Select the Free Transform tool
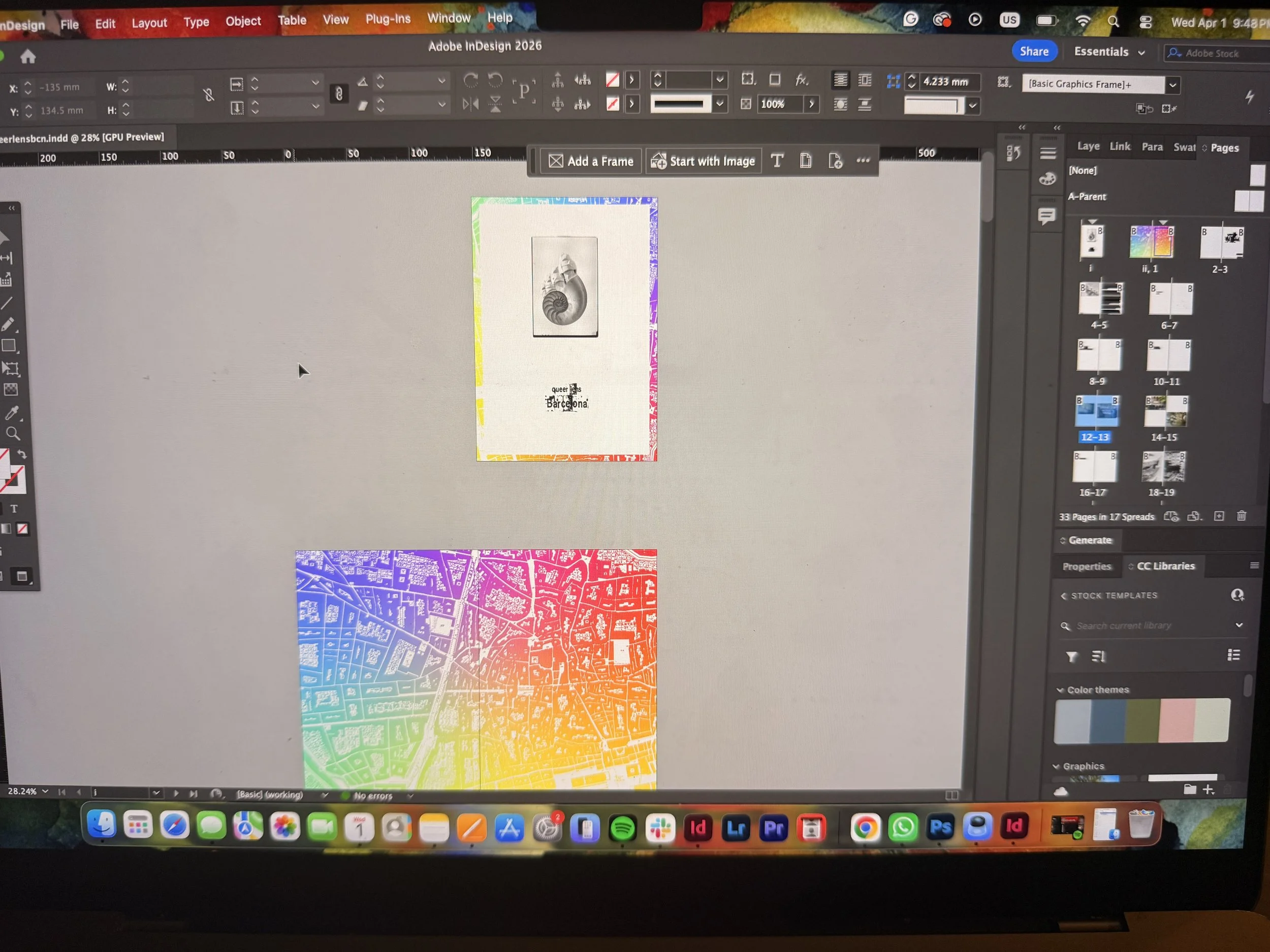The image size is (1270, 952). click(x=10, y=369)
